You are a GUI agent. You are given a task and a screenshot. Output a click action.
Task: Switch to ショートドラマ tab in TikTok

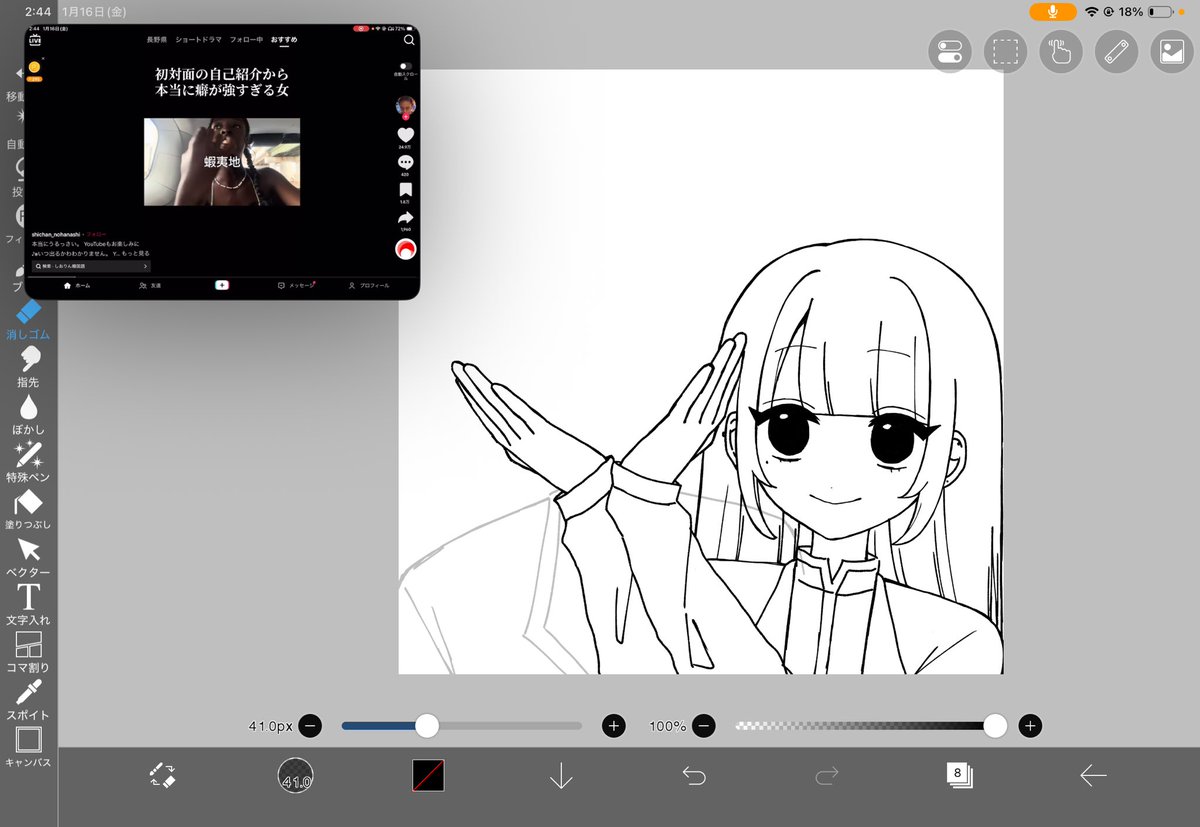point(198,40)
